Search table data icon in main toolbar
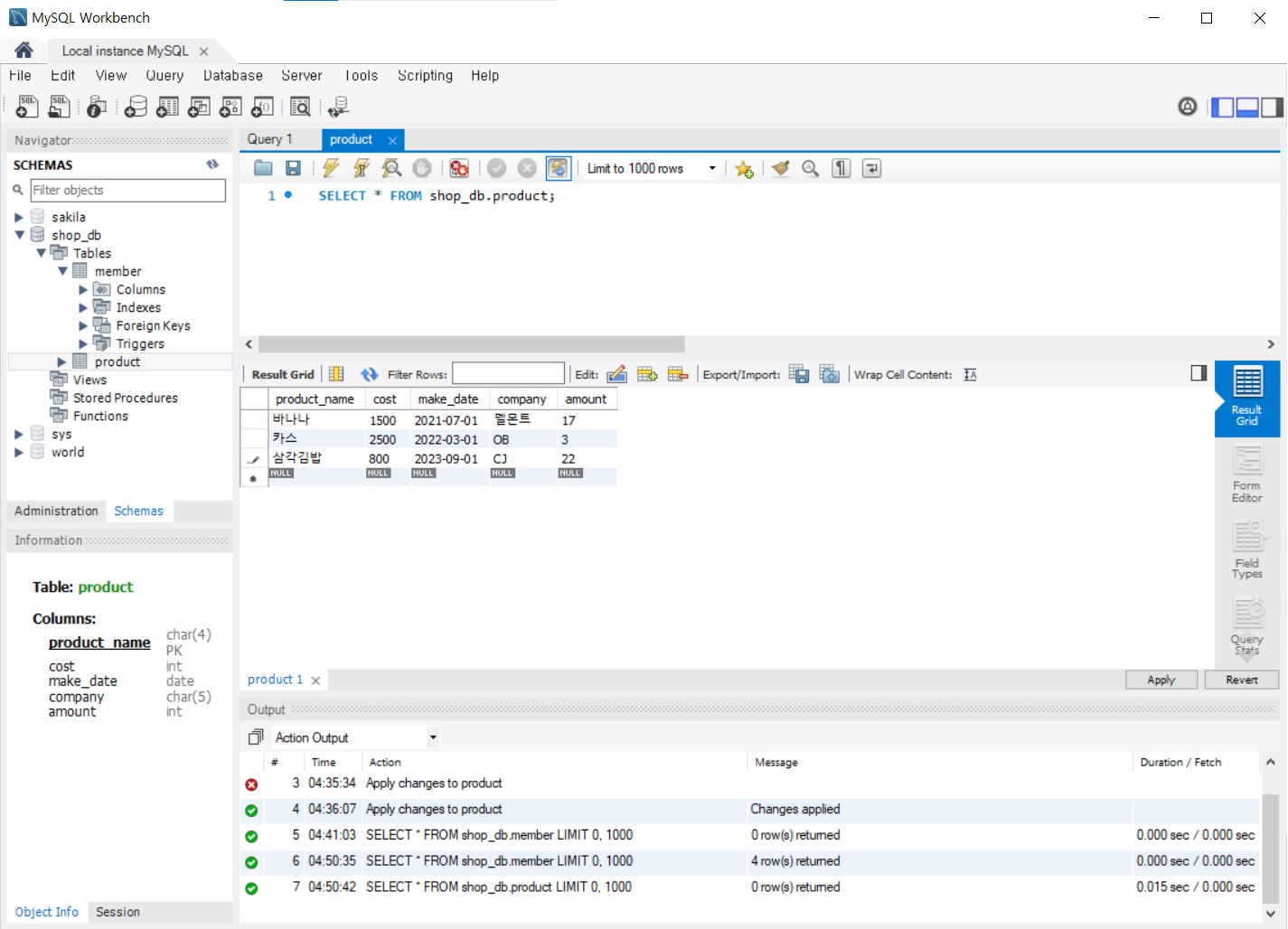The image size is (1288, 929). point(300,107)
